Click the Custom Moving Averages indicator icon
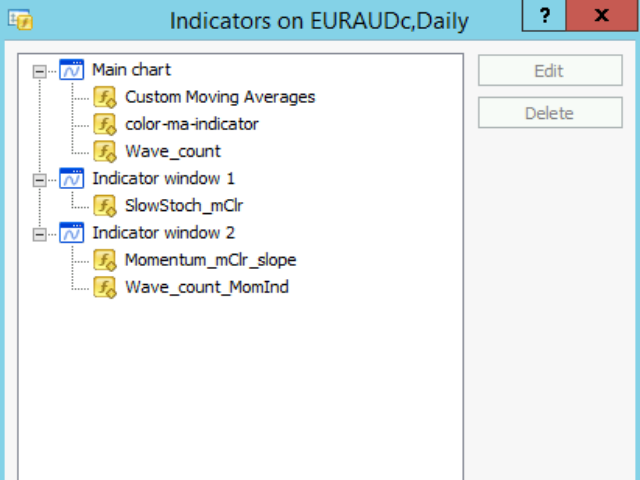Viewport: 640px width, 480px height. coord(105,97)
